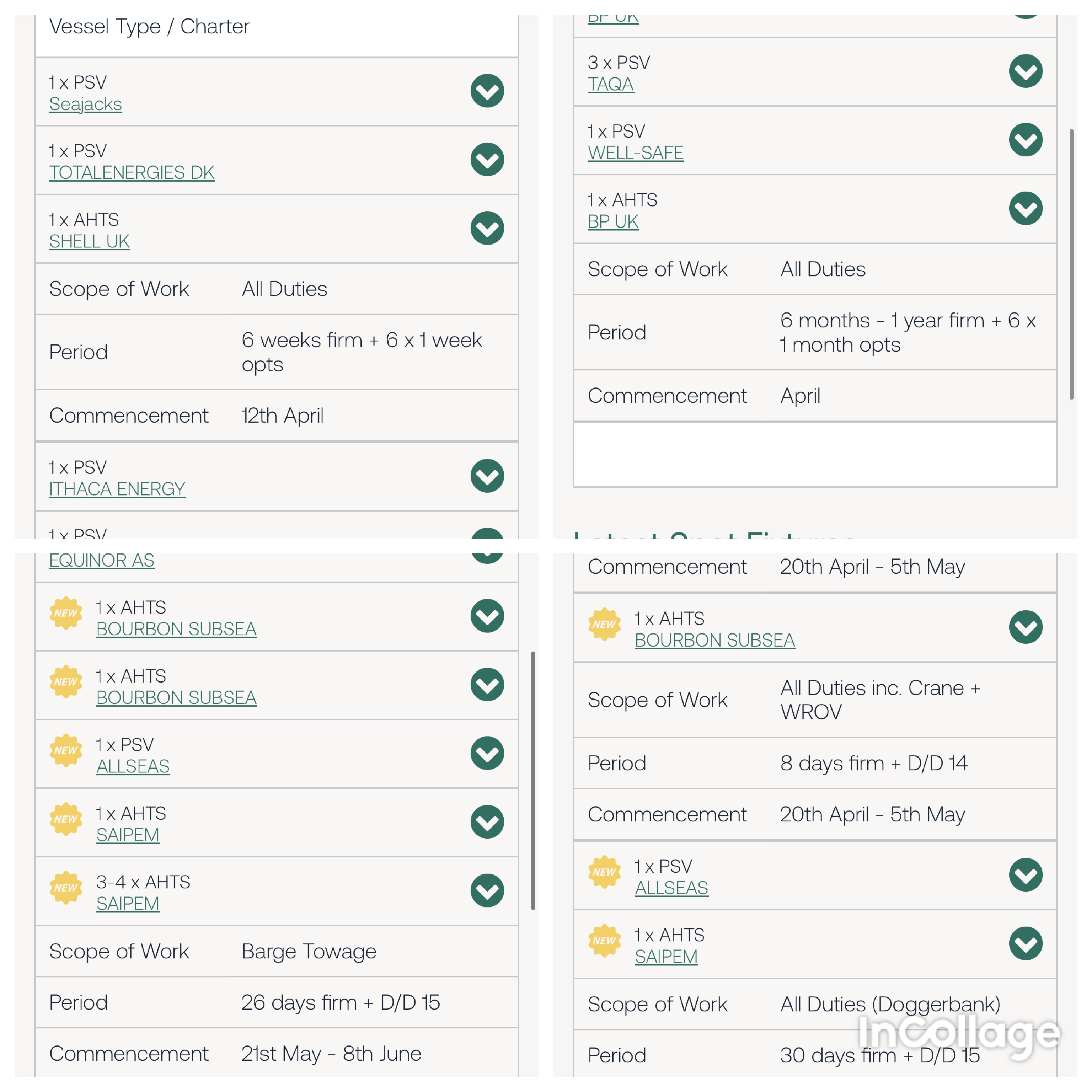This screenshot has width=1092, height=1092.
Task: Open the SHELL UK link
Action: [x=89, y=242]
